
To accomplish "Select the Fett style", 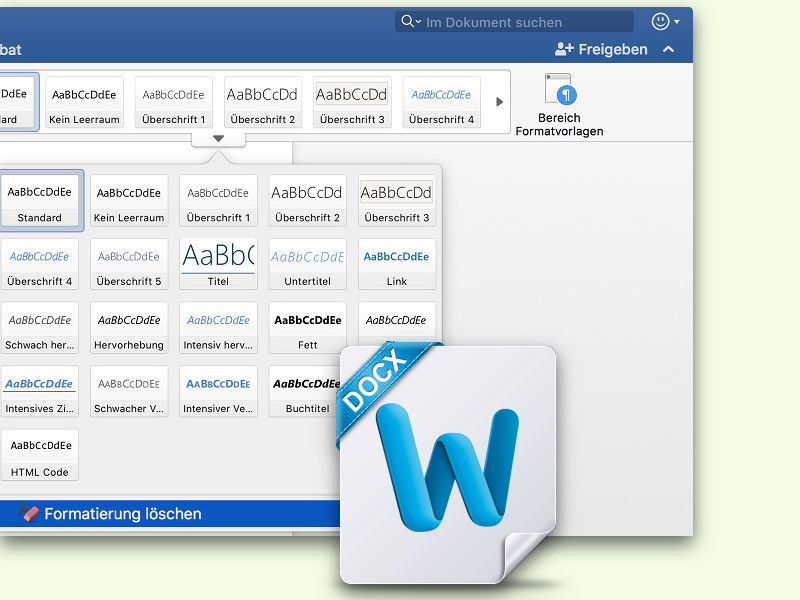I will [308, 328].
